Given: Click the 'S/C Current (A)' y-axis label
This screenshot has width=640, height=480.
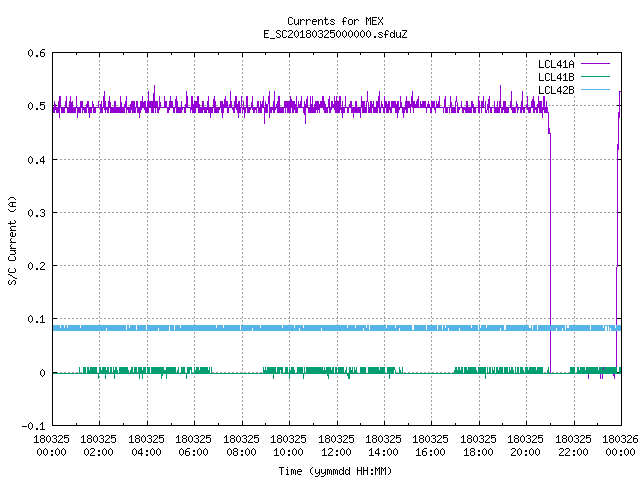Looking at the screenshot, I should (x=12, y=240).
